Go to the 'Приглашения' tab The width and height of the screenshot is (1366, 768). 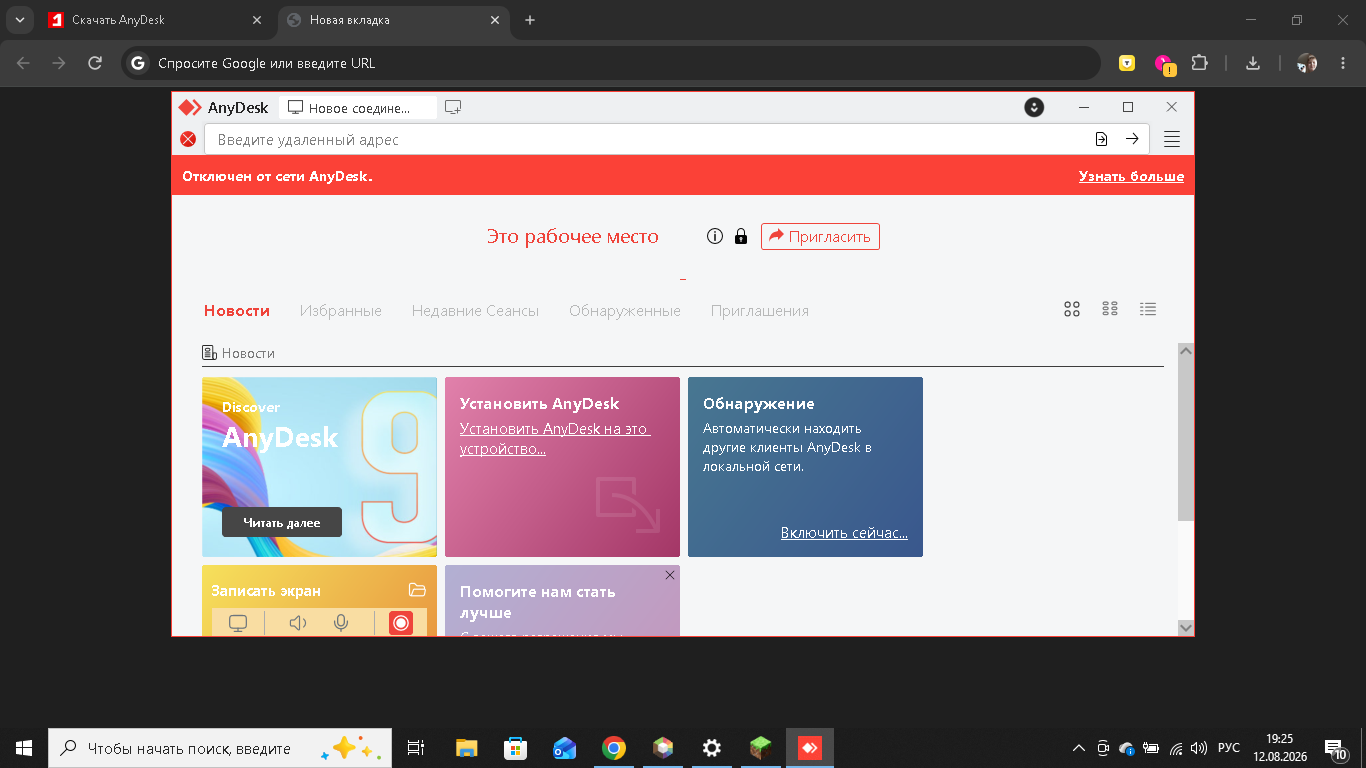tap(760, 311)
